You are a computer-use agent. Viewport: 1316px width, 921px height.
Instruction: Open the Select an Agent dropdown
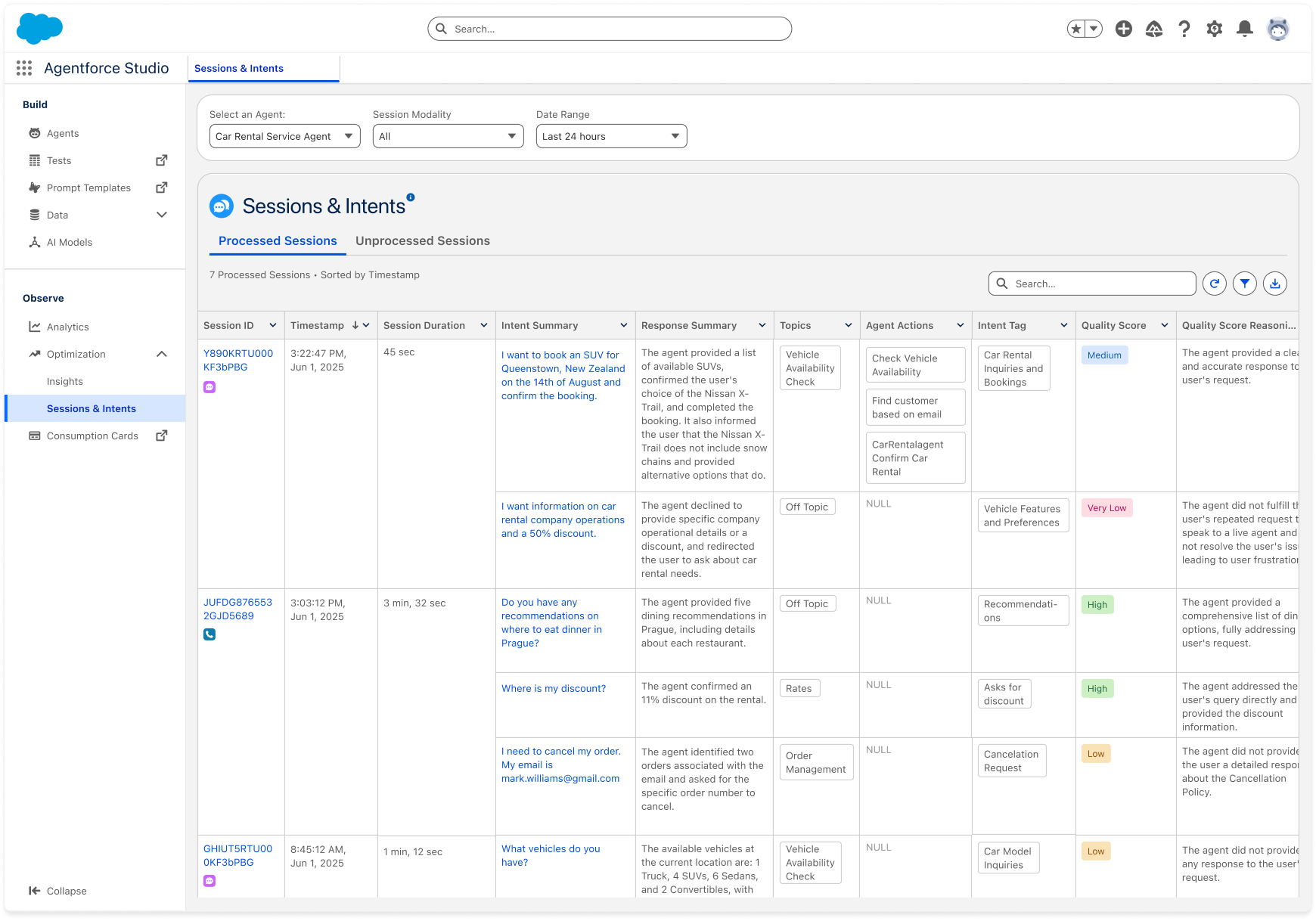click(x=285, y=136)
